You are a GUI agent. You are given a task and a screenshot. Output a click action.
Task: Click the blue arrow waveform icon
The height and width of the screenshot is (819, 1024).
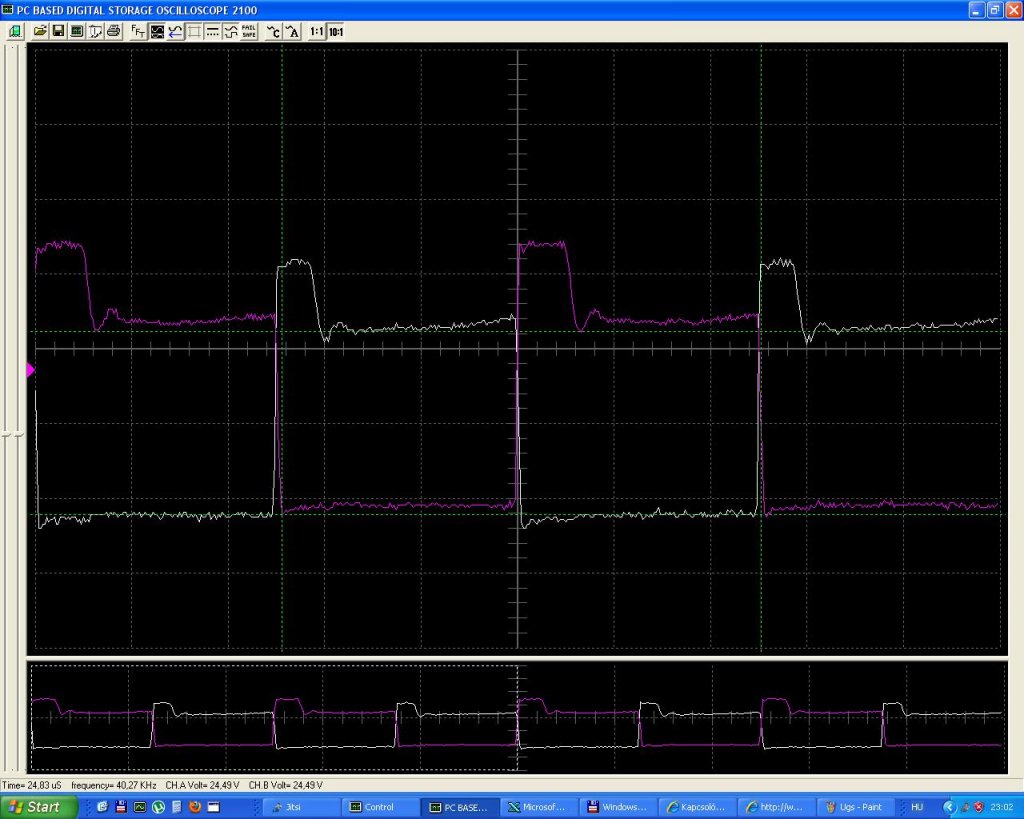[x=175, y=31]
